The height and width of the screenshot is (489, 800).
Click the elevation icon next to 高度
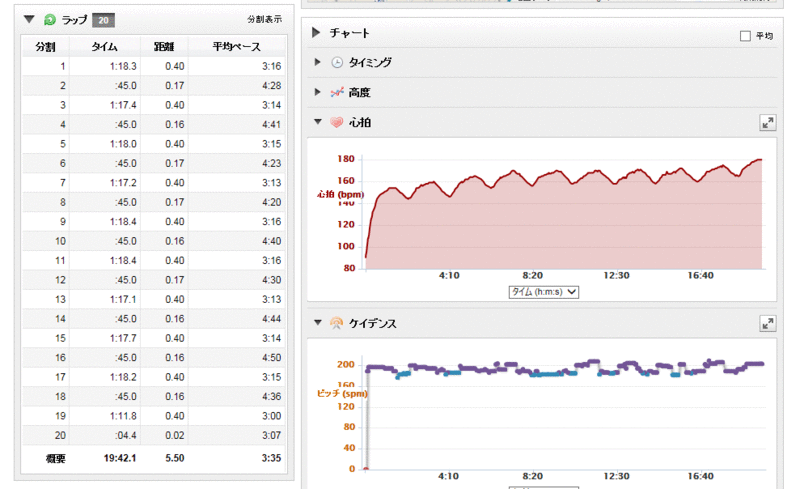pos(337,92)
